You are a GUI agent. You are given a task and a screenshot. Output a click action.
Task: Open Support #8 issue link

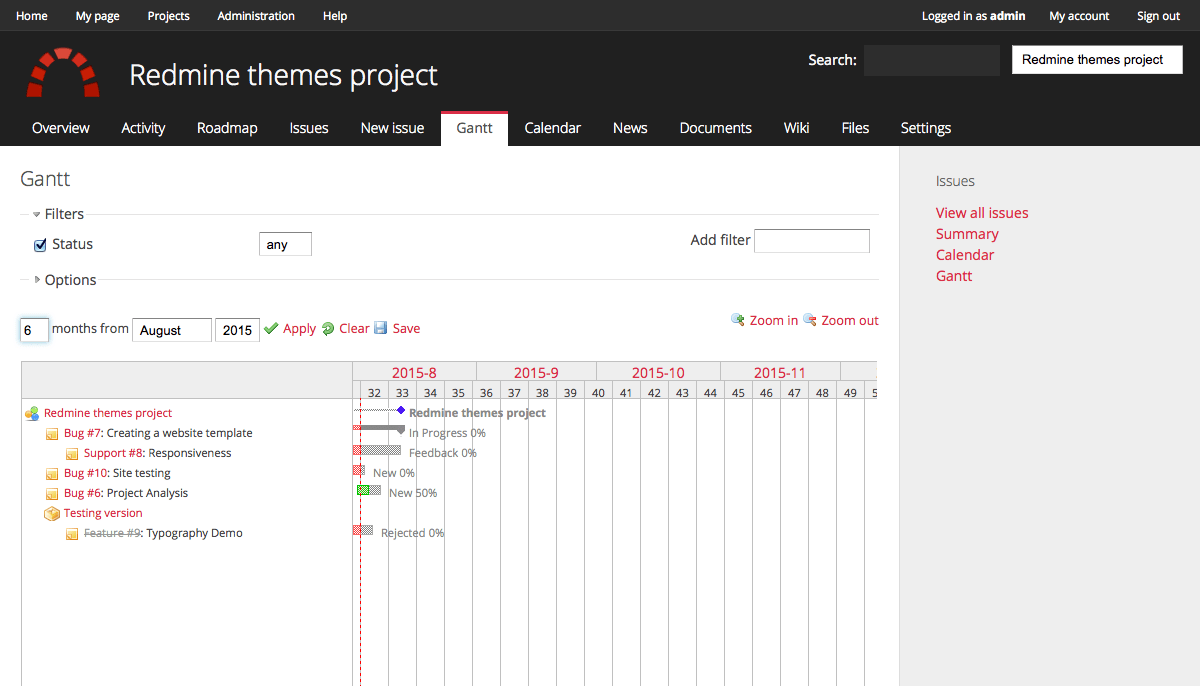114,453
